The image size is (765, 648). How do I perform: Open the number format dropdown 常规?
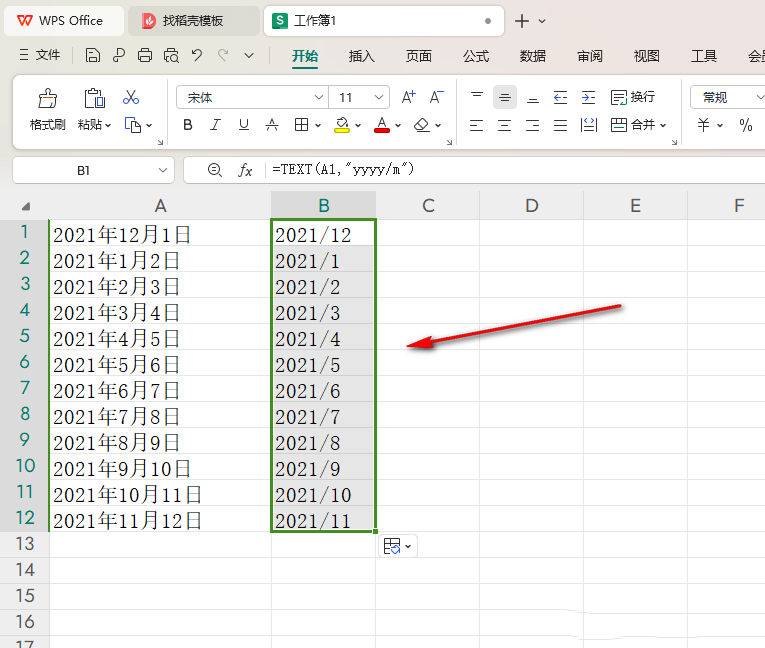tap(760, 98)
